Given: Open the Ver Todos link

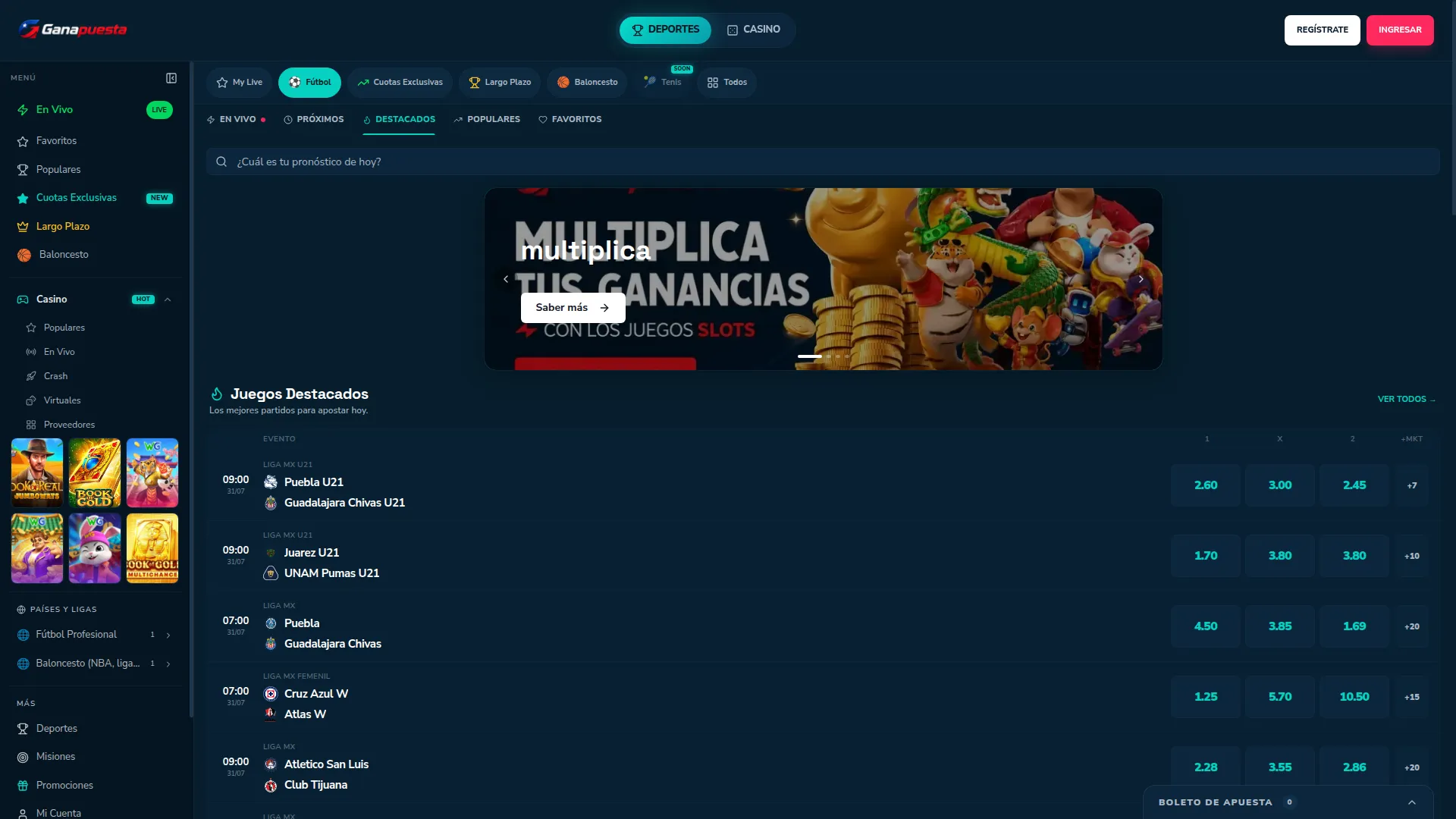Looking at the screenshot, I should tap(1406, 400).
